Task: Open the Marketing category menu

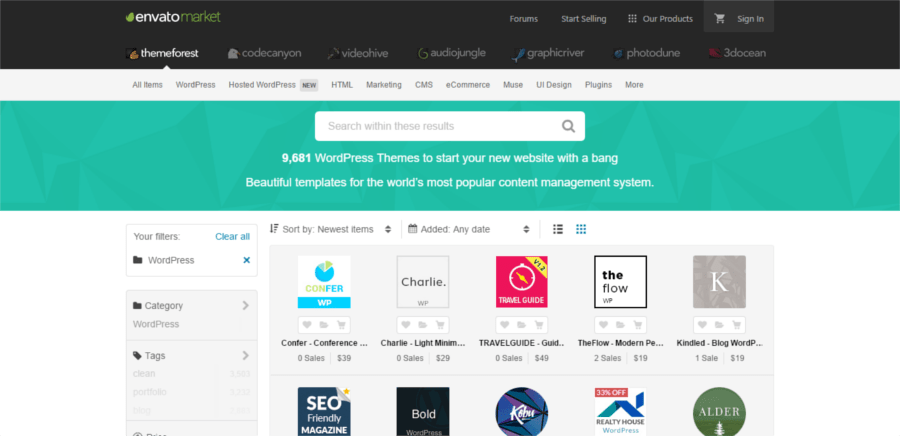Action: pyautogui.click(x=384, y=85)
